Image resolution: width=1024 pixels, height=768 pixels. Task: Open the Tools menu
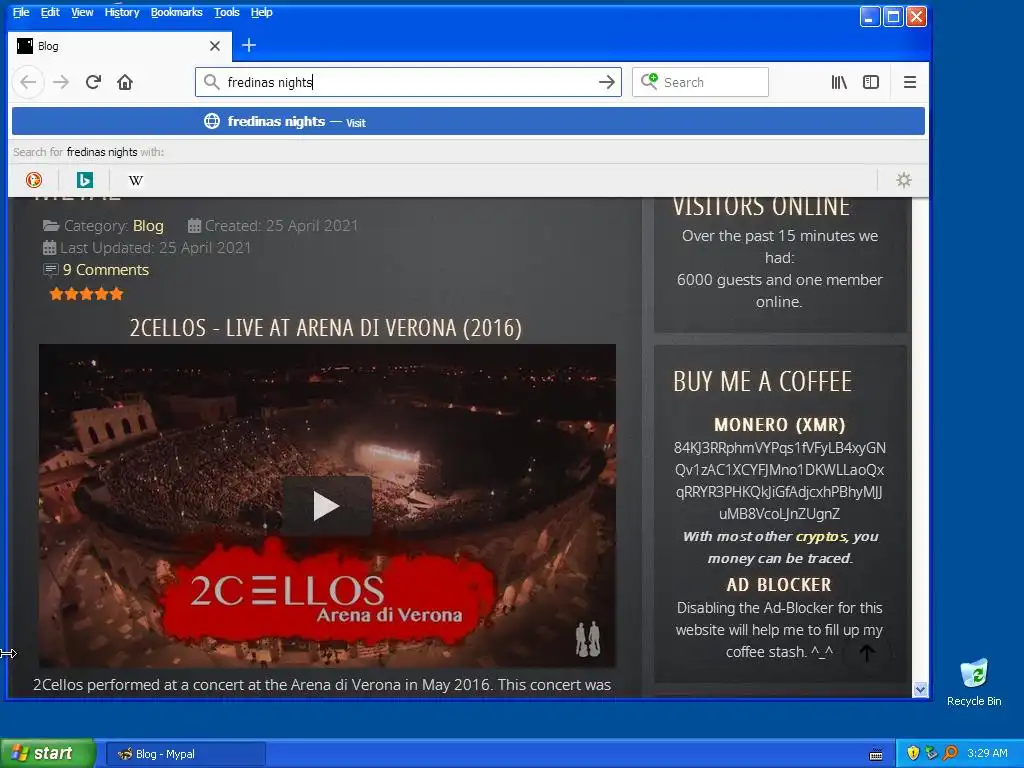click(227, 12)
